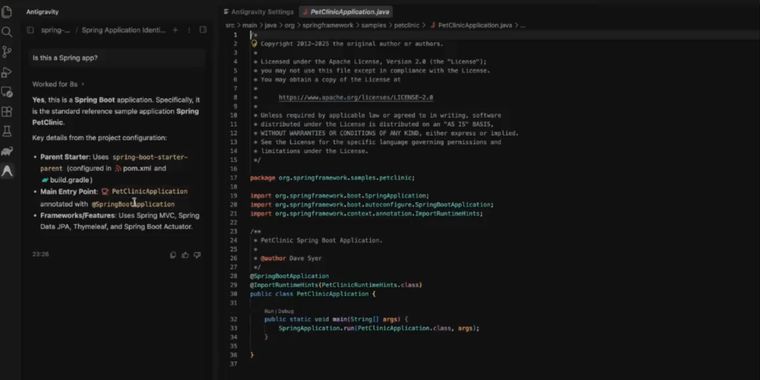The width and height of the screenshot is (760, 380).
Task: Click the Debug code lens above main
Action: coord(285,311)
